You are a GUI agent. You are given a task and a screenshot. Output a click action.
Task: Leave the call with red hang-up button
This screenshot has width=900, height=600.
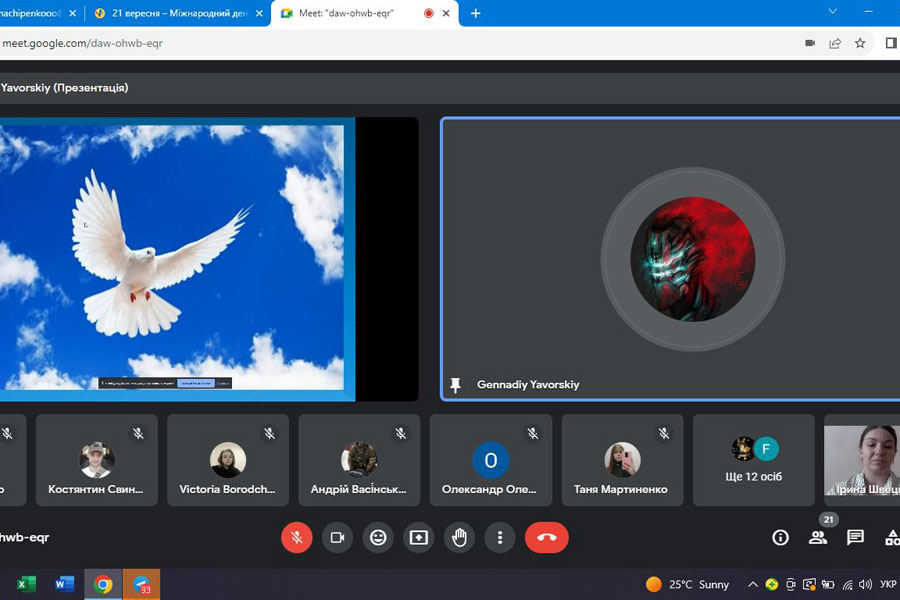546,537
